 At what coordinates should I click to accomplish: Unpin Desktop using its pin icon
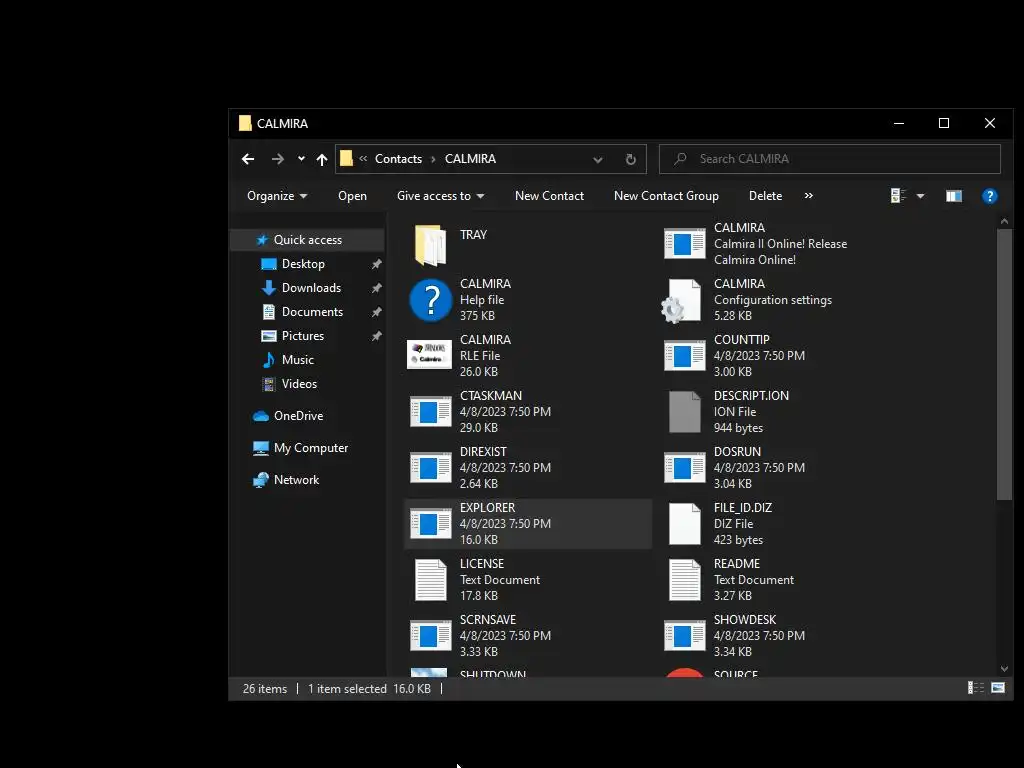pos(376,264)
